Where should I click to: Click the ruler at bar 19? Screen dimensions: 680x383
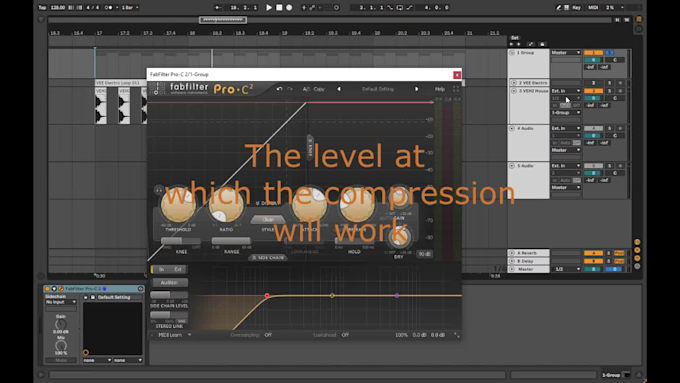click(285, 33)
